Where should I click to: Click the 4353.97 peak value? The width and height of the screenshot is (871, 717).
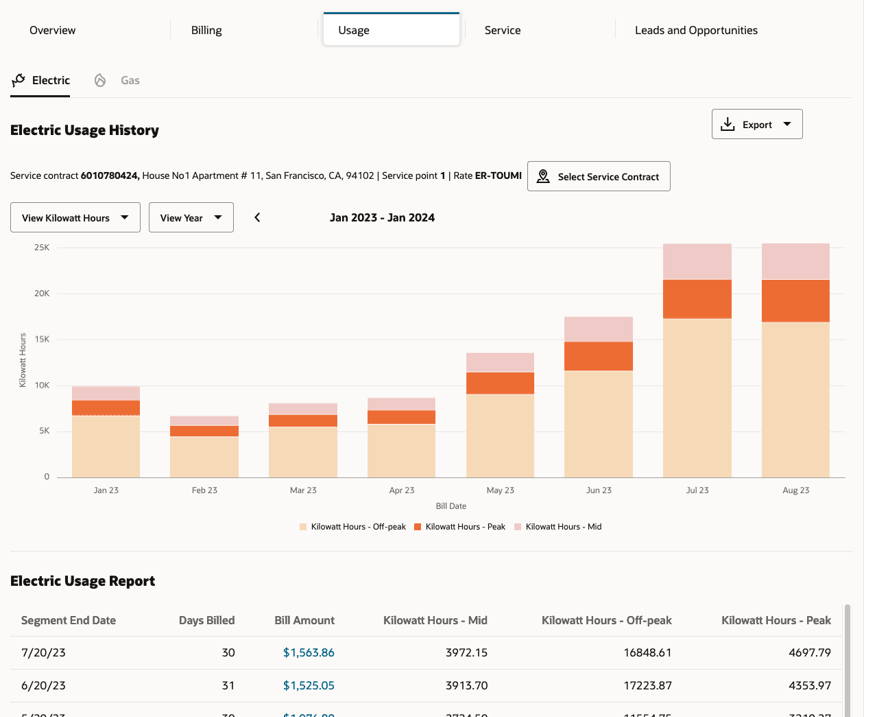[810, 686]
